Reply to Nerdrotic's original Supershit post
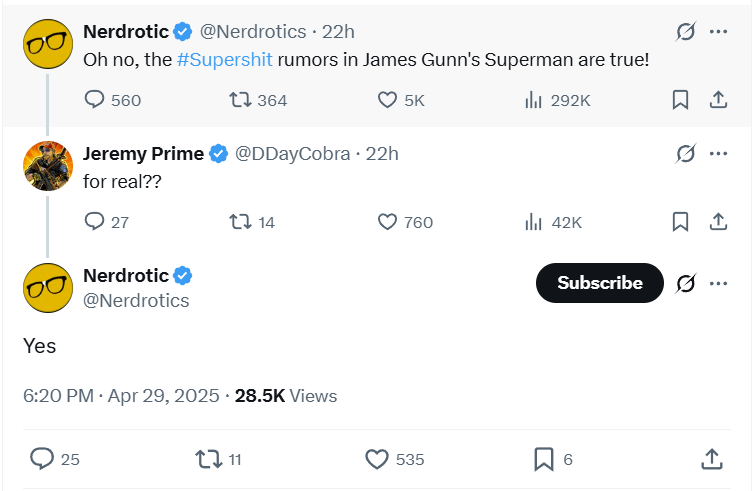Screen dimensions: 756x491 point(95,100)
